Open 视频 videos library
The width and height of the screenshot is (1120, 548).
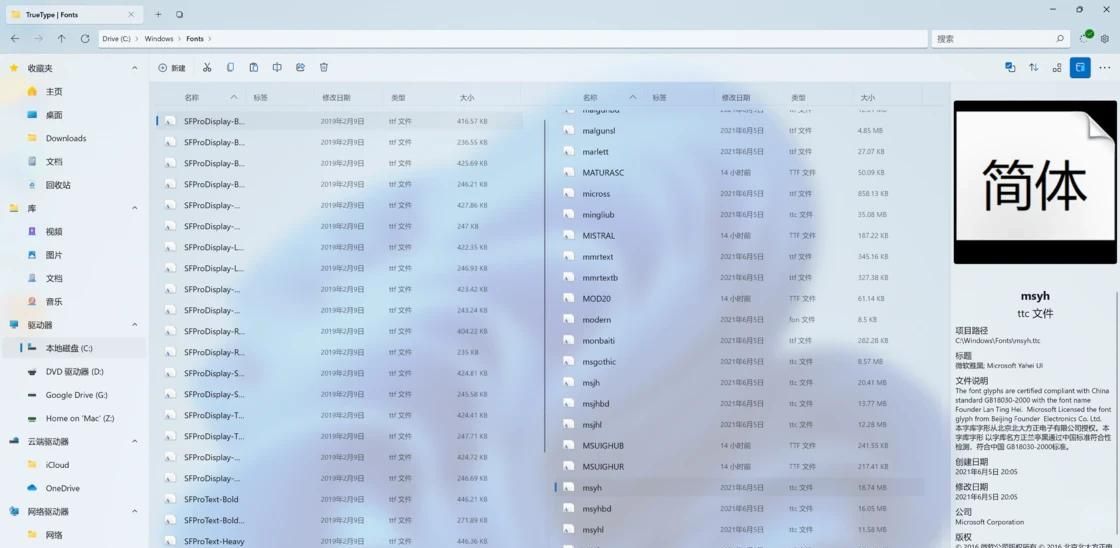point(75,231)
